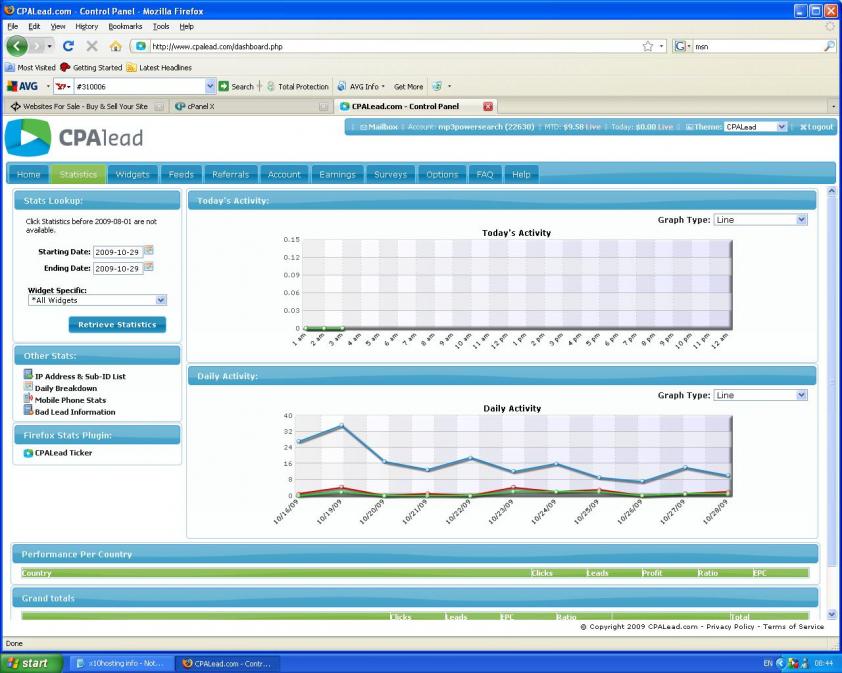Click the search magnifier icon in Firefox
The height and width of the screenshot is (673, 842).
pyautogui.click(x=829, y=46)
